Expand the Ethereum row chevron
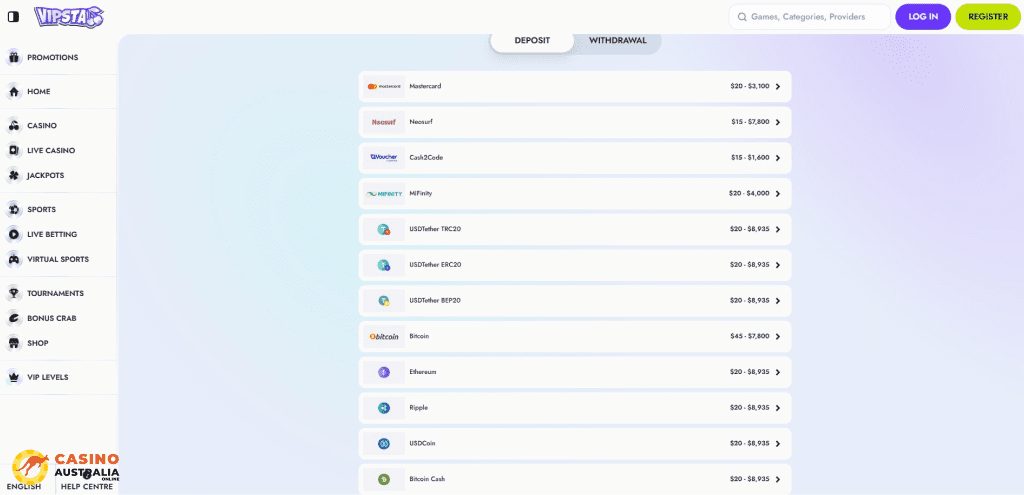The height and width of the screenshot is (495, 1024). tap(778, 372)
